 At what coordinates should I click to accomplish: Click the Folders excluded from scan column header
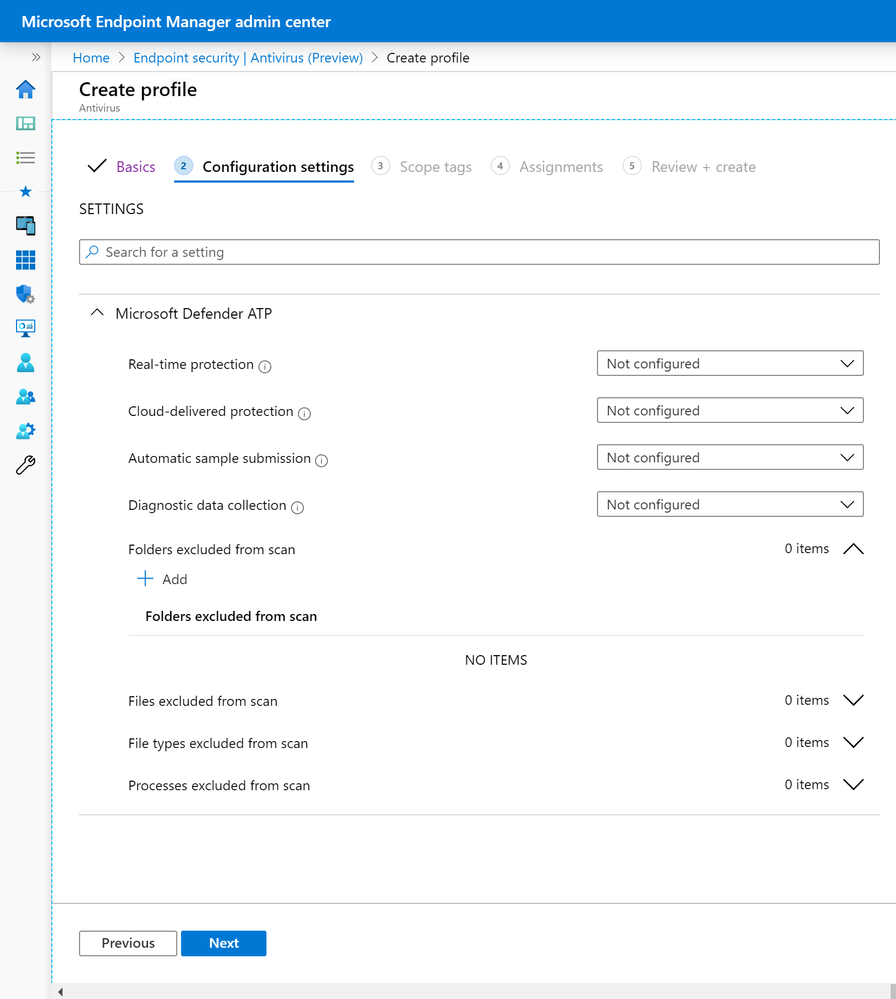(231, 616)
